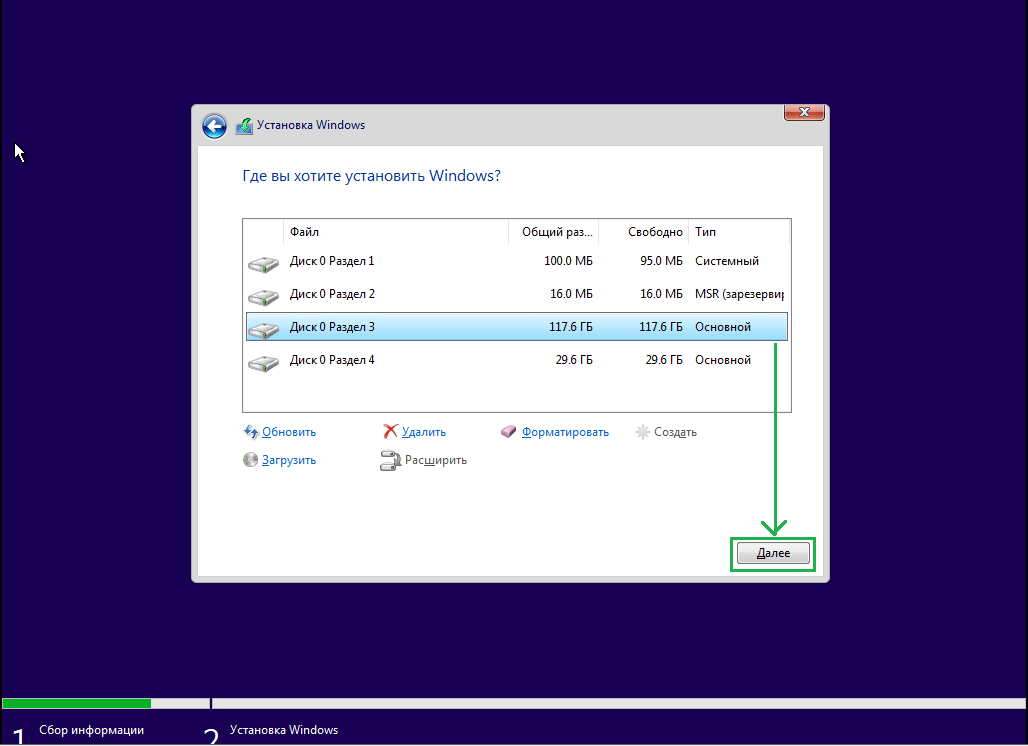
Task: Click the Общий раз... column header
Action: (x=553, y=232)
